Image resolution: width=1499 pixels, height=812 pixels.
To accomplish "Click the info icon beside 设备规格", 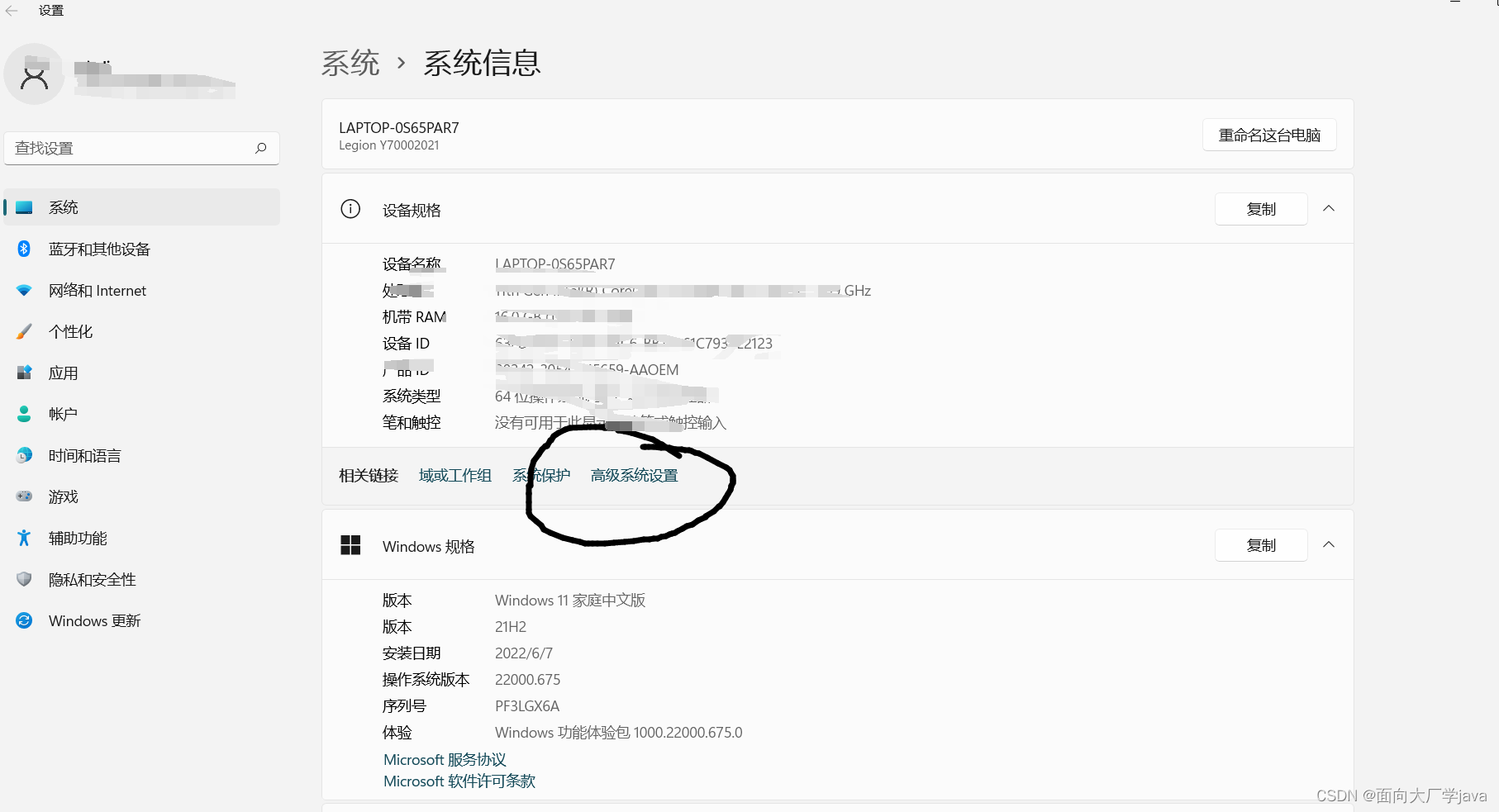I will [350, 209].
